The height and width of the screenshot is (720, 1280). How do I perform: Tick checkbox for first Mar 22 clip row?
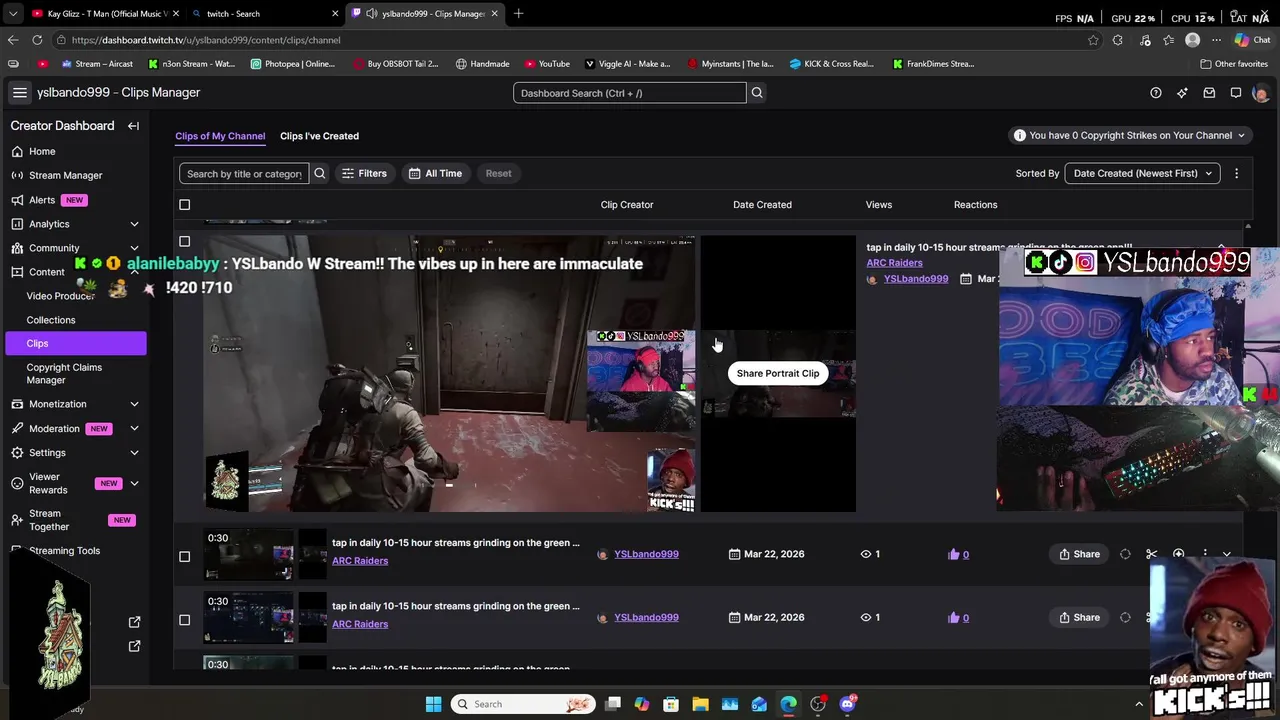(x=184, y=556)
